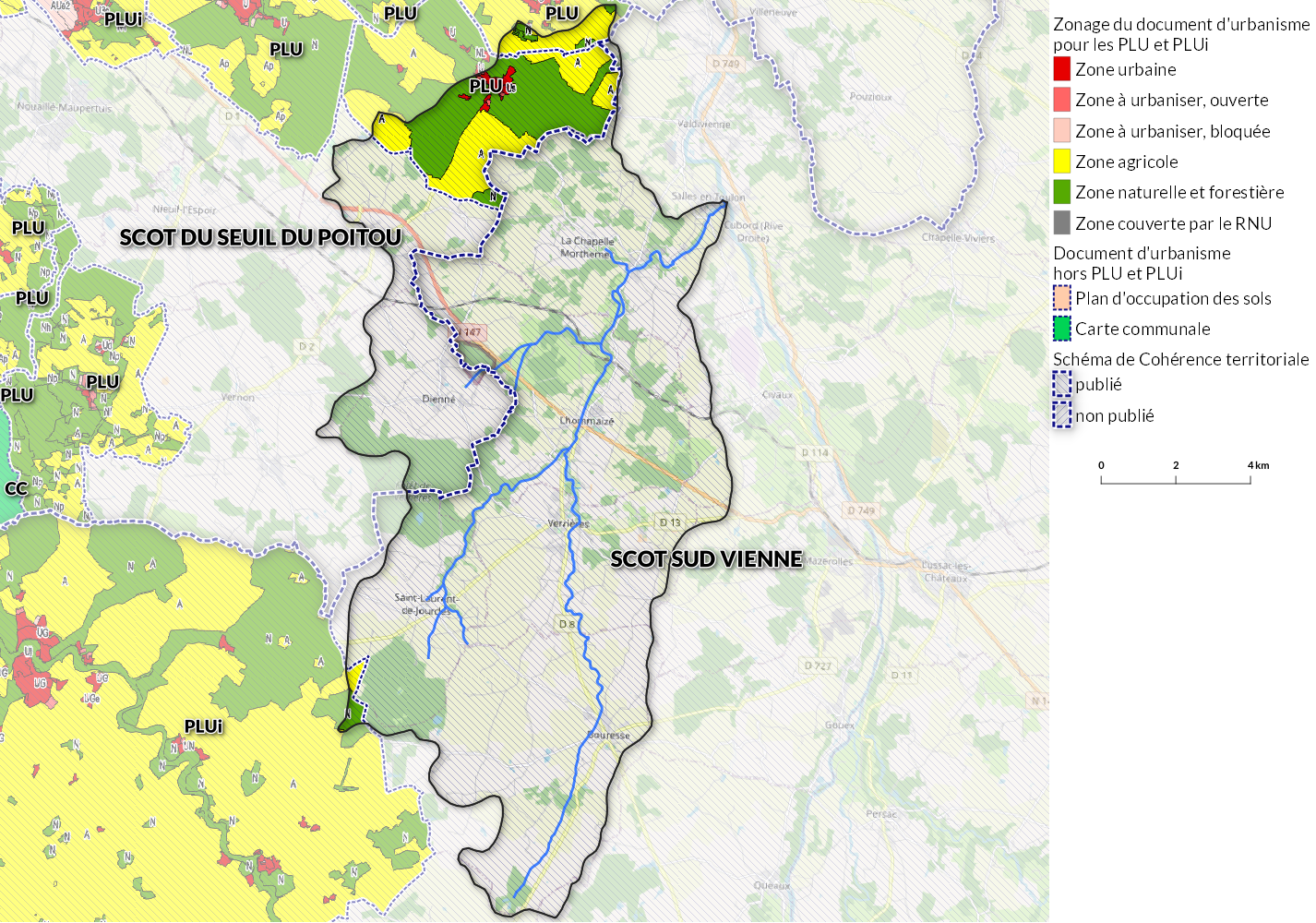1316x923 pixels.
Task: Click the 'Bouresse' place name
Action: [x=608, y=736]
